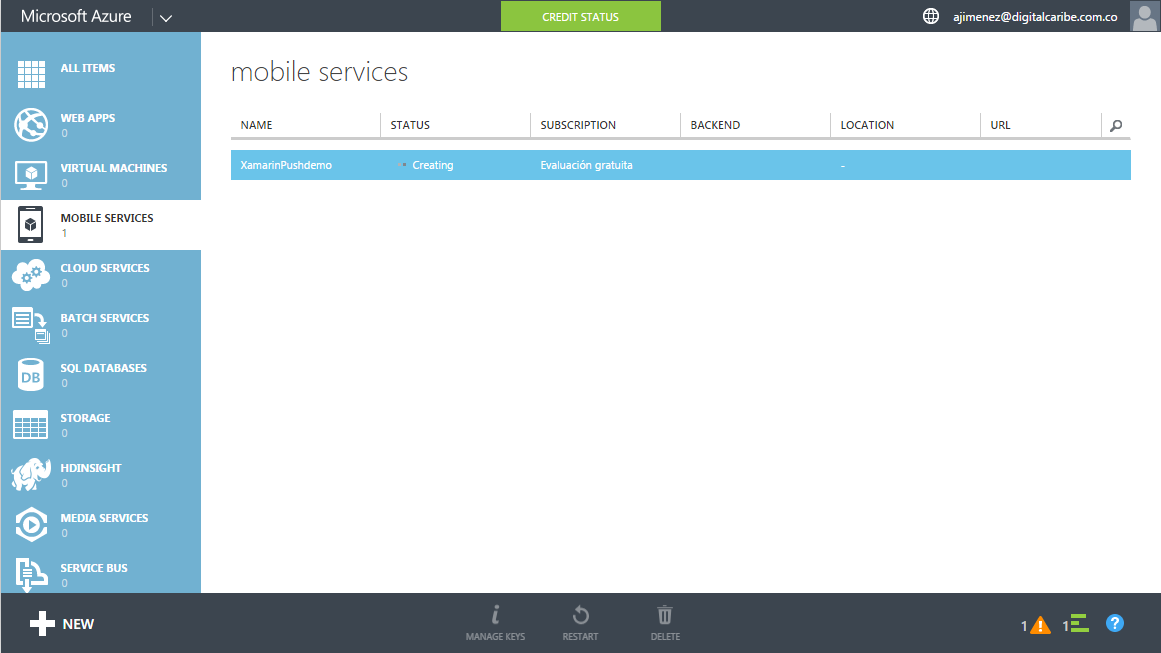Sort by STATUS column header
Viewport: 1161px width, 653px height.
click(x=410, y=125)
